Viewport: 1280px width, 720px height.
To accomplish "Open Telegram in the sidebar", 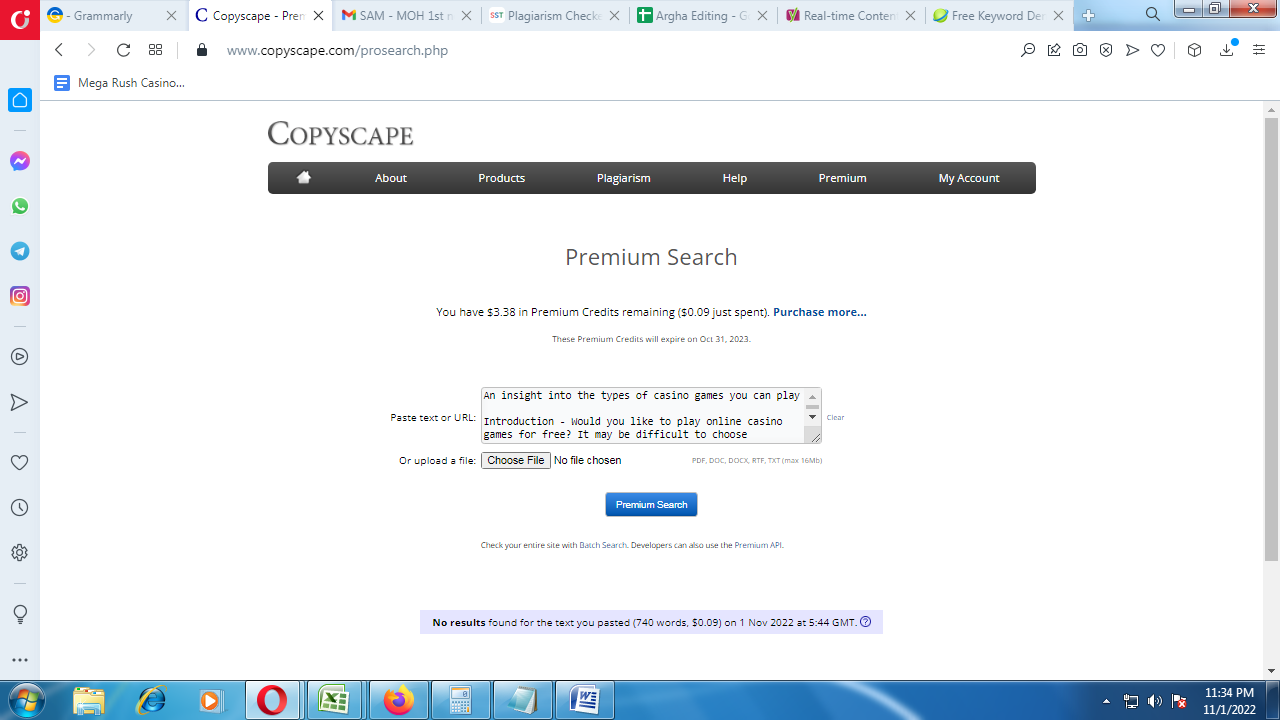I will (20, 251).
